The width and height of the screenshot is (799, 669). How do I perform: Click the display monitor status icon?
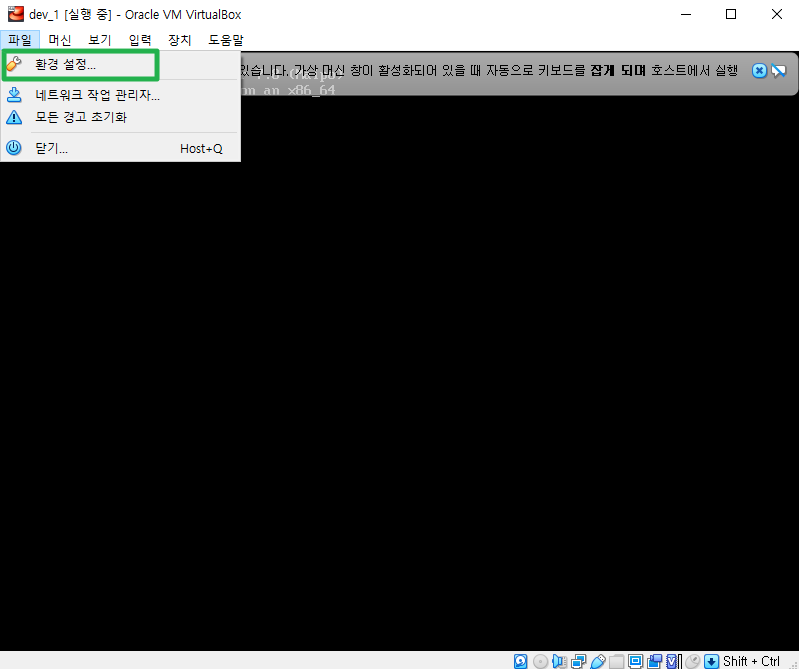pyautogui.click(x=635, y=661)
